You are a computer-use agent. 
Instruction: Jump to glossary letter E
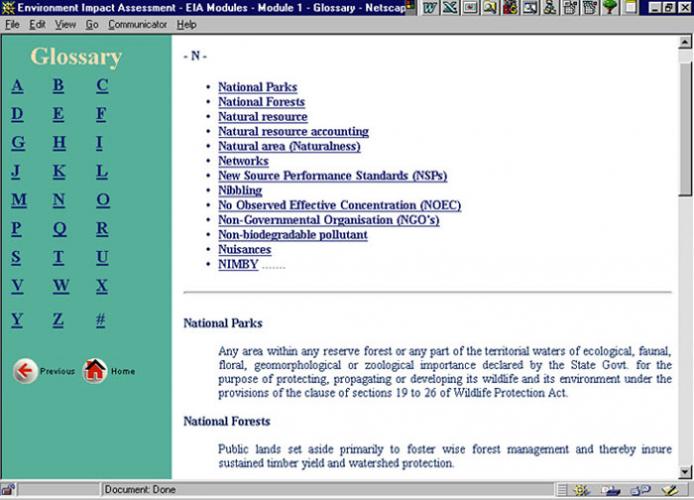click(x=58, y=114)
